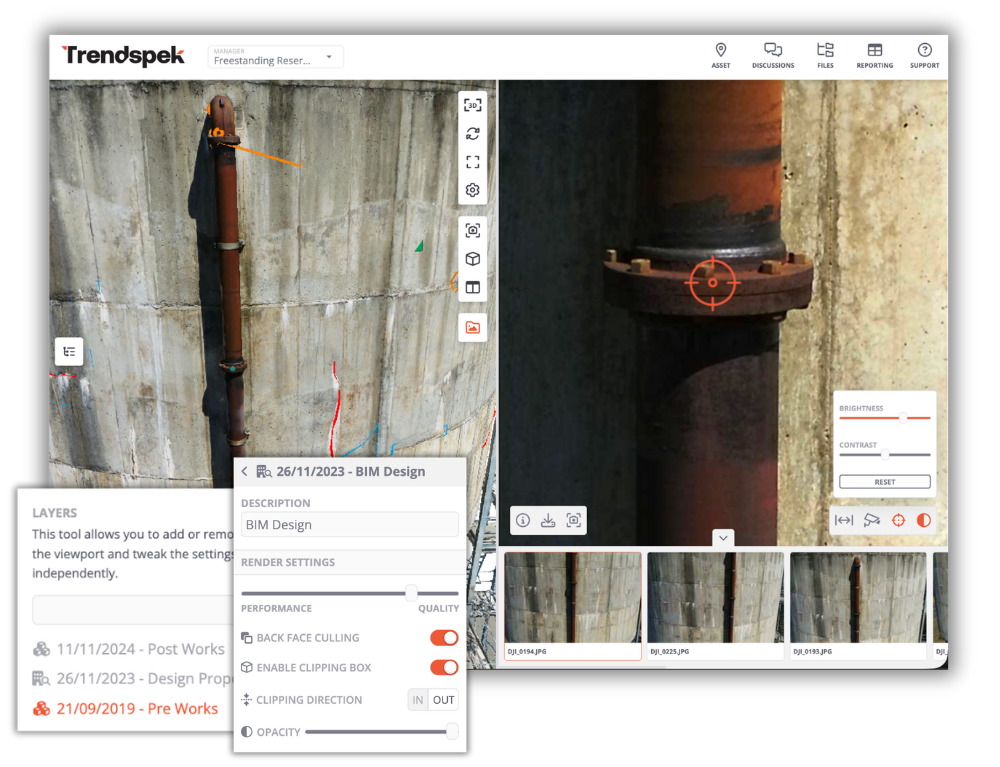Expand the Manager Freestanding Reservoir dropdown

coord(276,57)
